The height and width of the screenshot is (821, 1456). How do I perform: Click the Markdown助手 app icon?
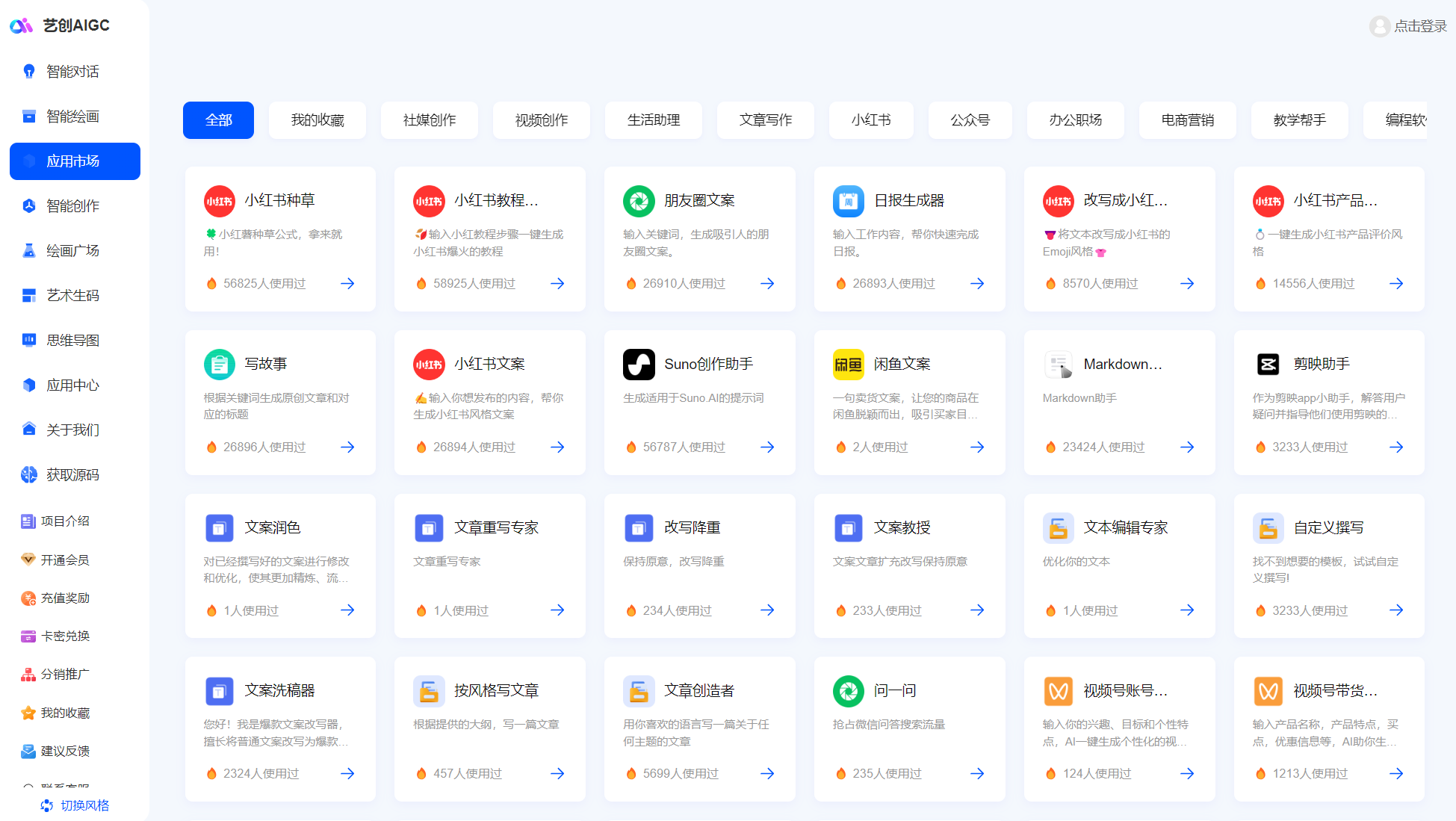pyautogui.click(x=1058, y=364)
